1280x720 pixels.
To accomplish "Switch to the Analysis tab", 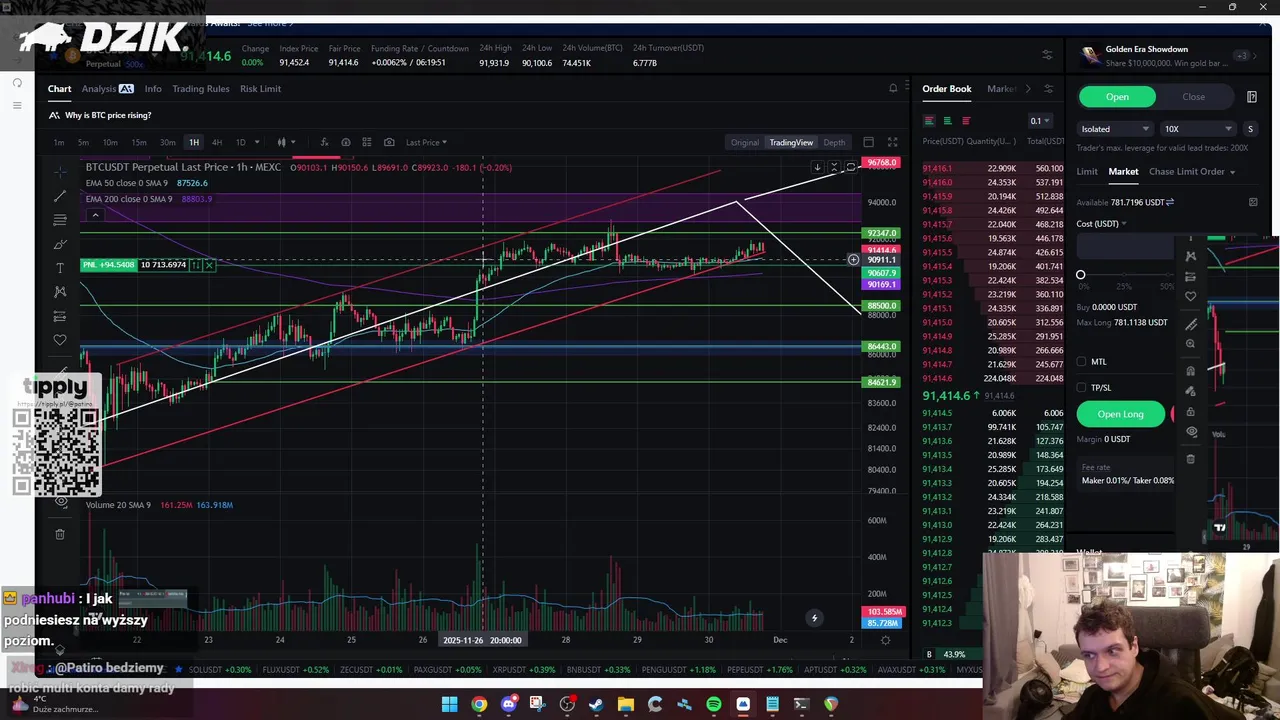I will coord(107,89).
